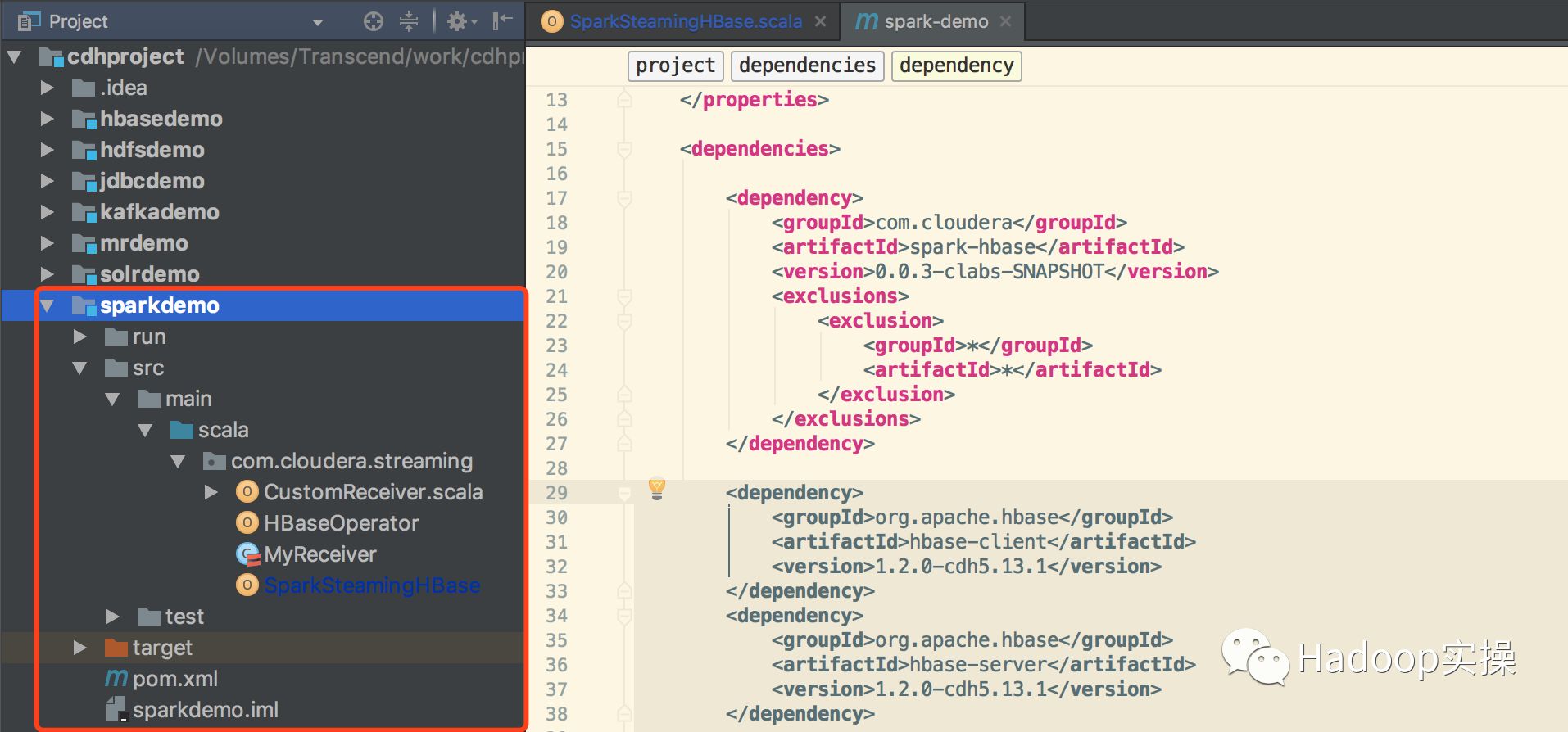
Task: Collapse the main folder
Action: tap(113, 399)
